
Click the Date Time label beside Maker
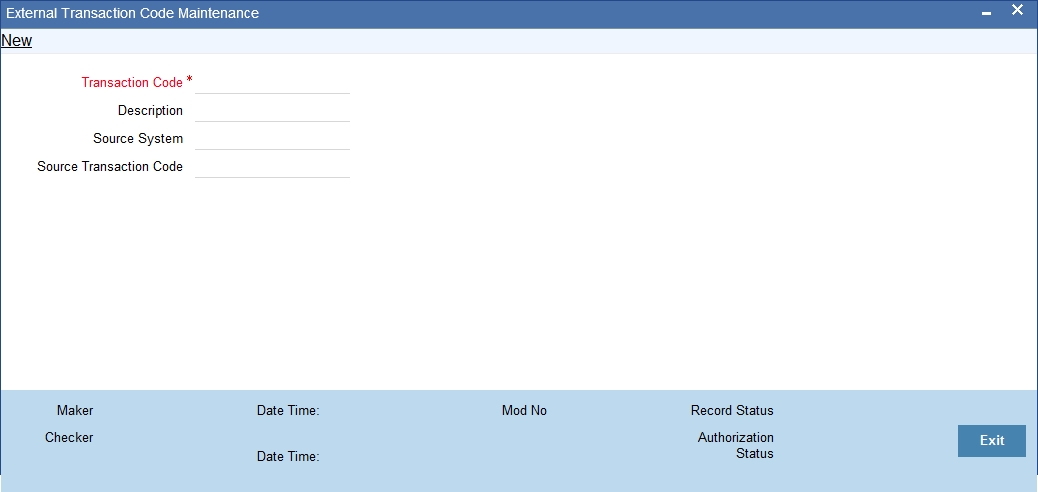tap(288, 411)
